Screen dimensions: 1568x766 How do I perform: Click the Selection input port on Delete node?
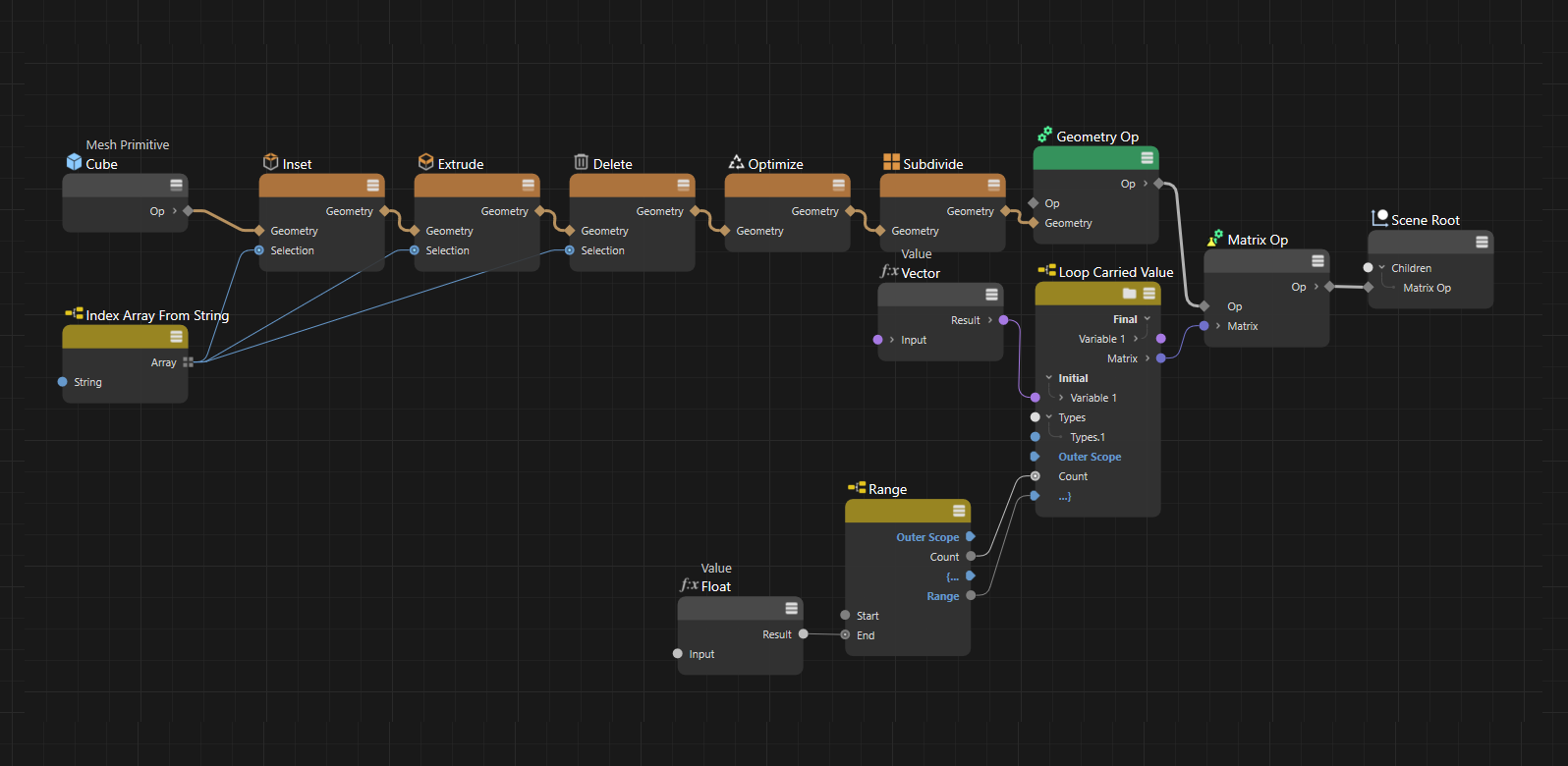(x=570, y=250)
